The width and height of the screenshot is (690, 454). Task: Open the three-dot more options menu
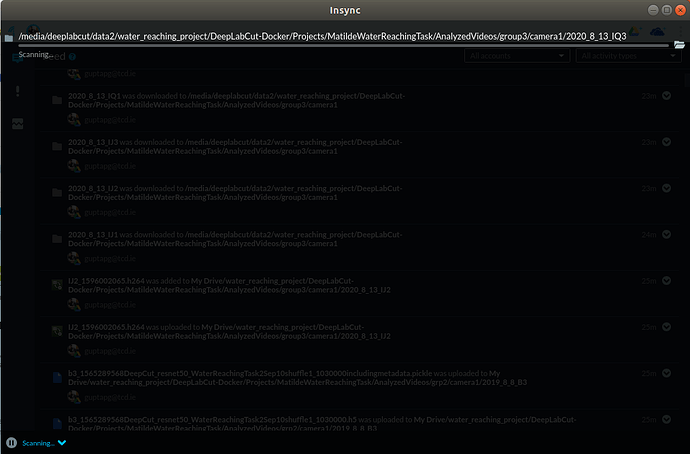coord(681,31)
